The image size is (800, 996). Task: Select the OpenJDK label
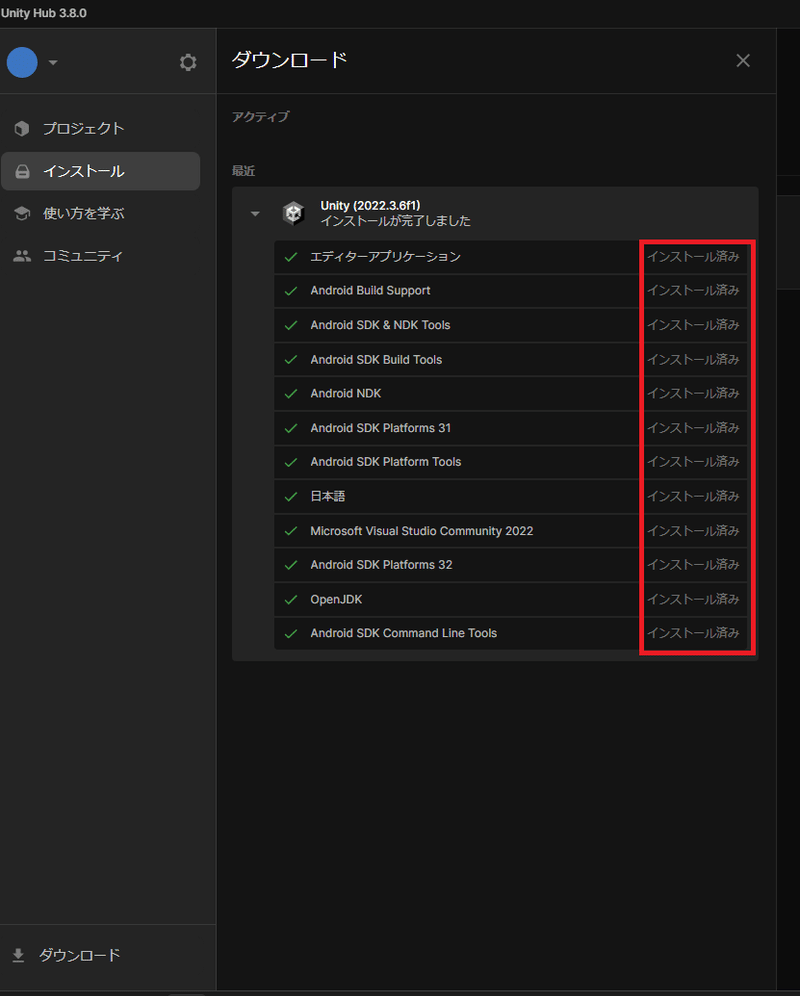(336, 599)
